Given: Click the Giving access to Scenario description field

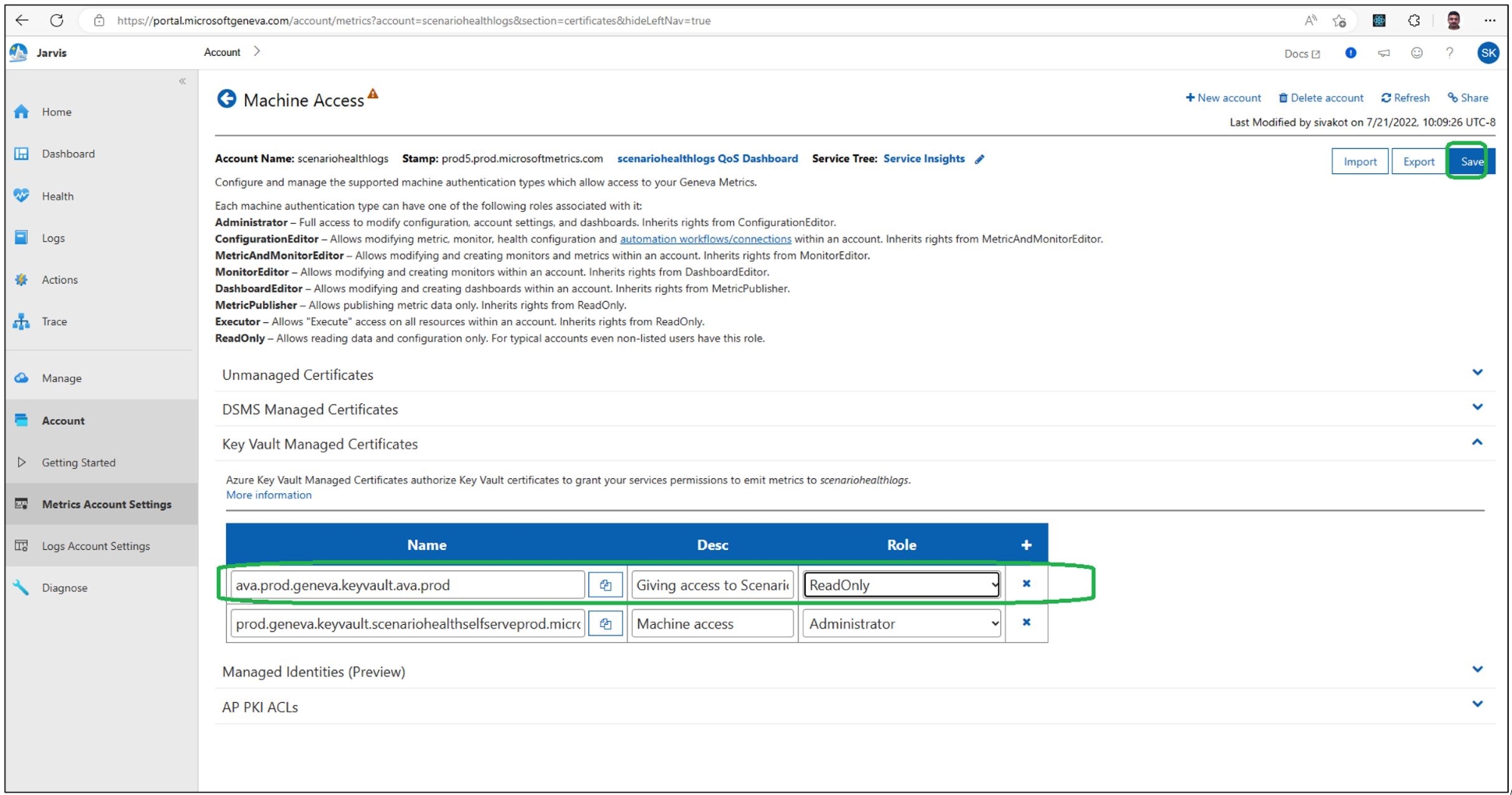Looking at the screenshot, I should [712, 585].
